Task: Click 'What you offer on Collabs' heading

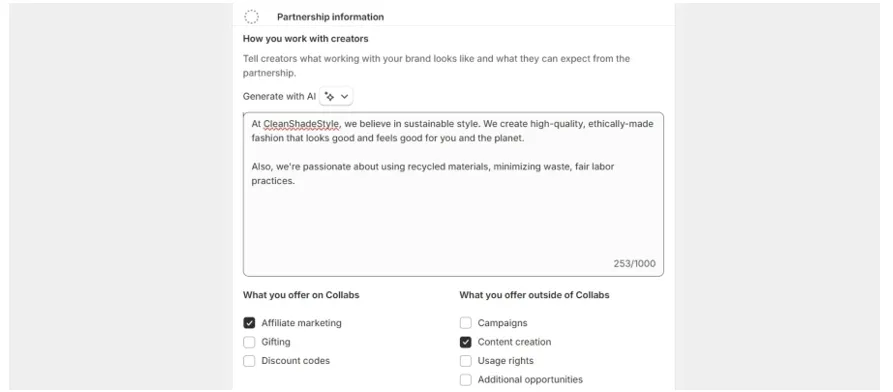Action: (301, 295)
